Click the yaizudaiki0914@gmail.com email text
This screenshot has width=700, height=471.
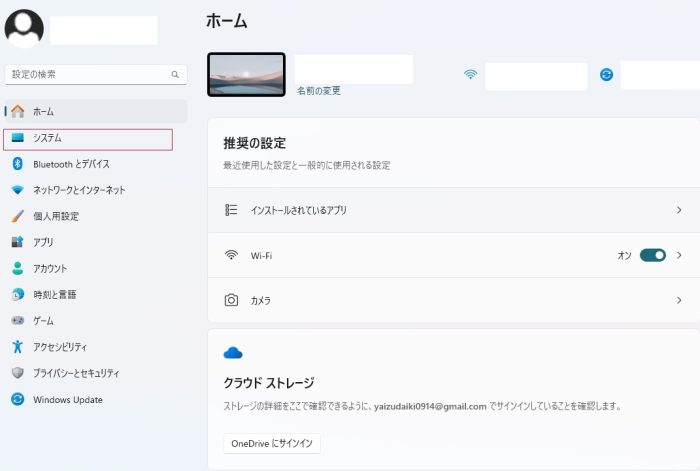pos(430,406)
